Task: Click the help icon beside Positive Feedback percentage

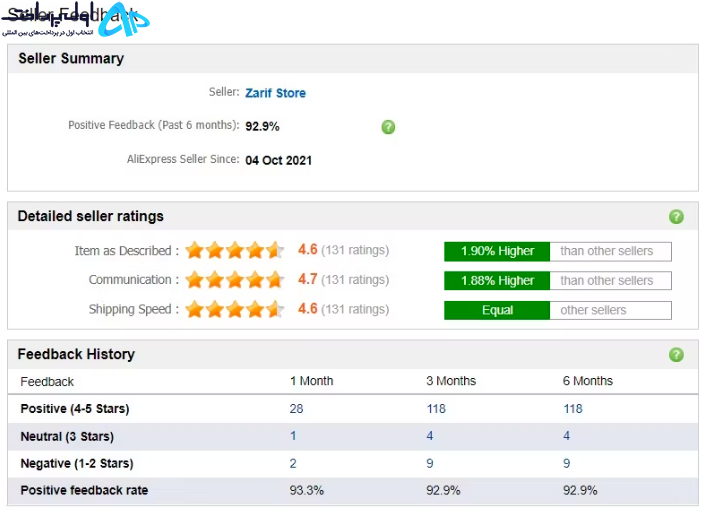Action: coord(388,127)
